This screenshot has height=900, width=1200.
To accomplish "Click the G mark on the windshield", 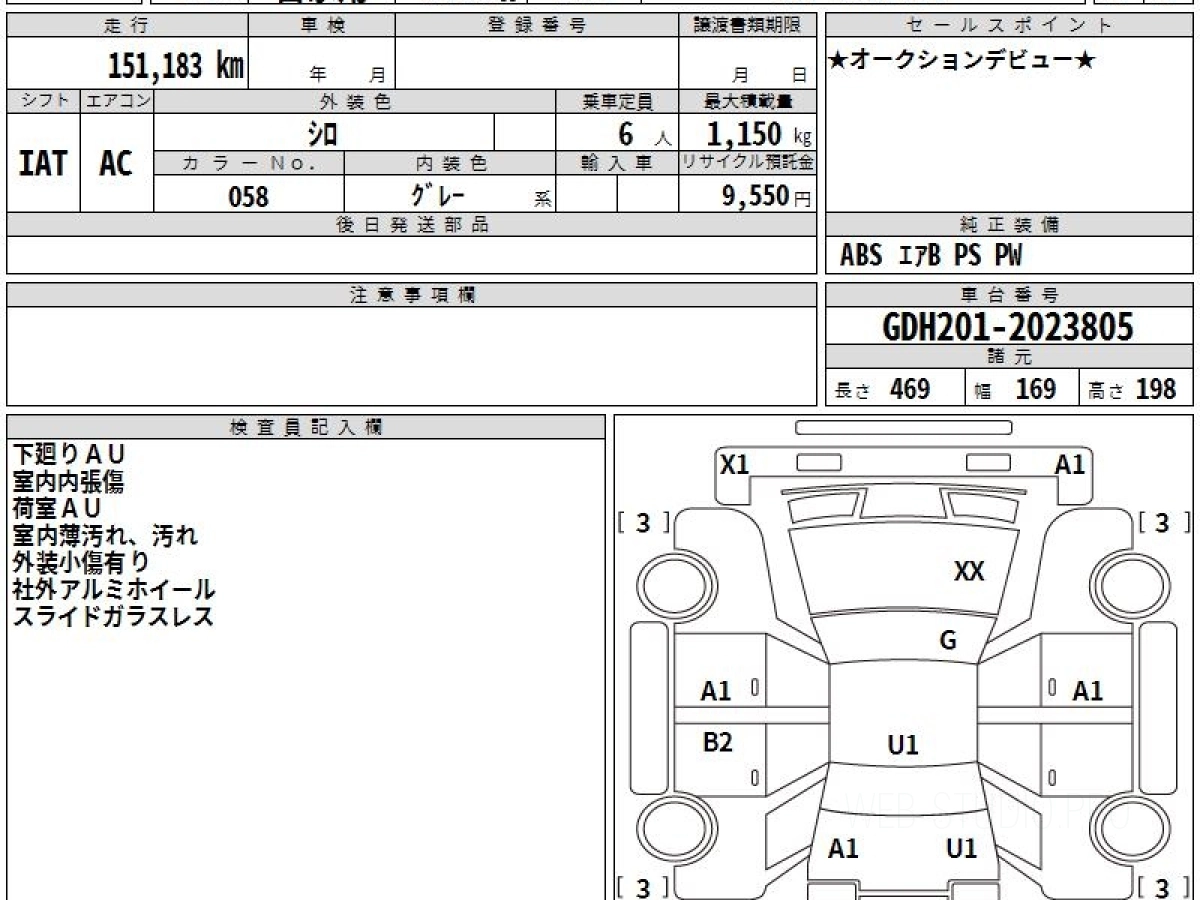I will (x=948, y=641).
